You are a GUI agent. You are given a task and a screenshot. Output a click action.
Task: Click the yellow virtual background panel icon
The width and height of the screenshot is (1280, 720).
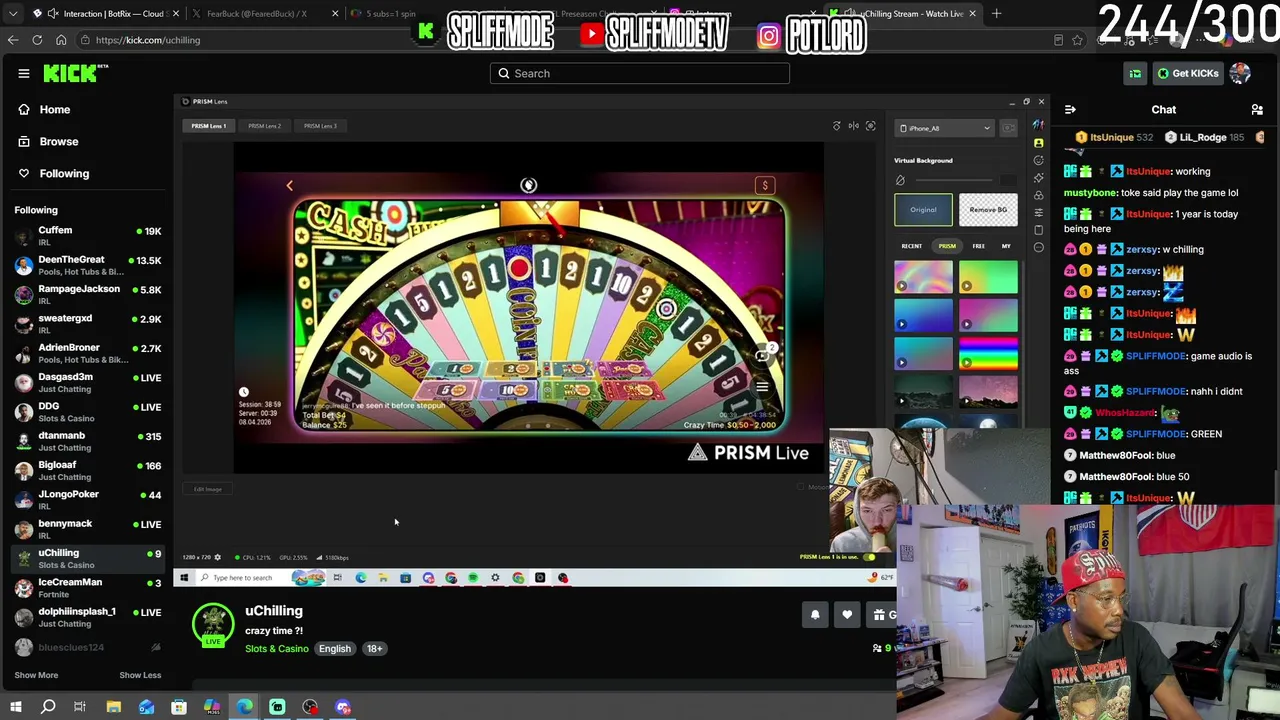tap(1039, 143)
